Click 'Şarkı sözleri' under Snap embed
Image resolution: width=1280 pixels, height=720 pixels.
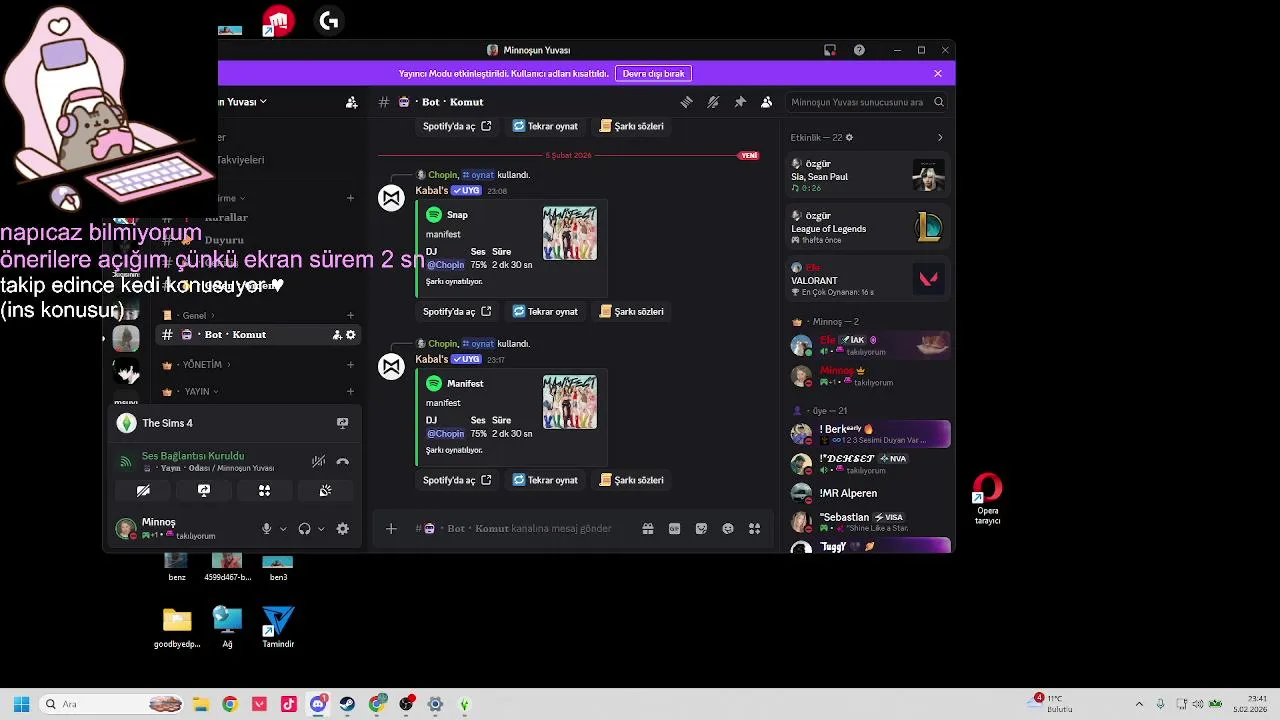(x=631, y=311)
